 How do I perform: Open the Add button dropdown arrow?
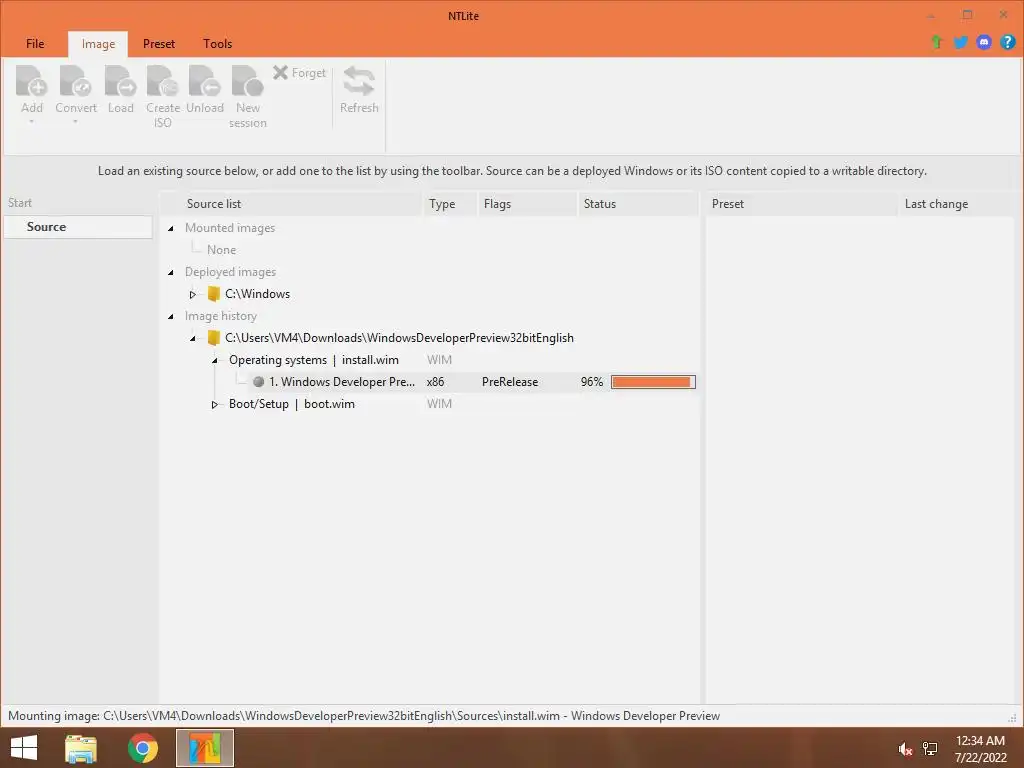[x=31, y=121]
